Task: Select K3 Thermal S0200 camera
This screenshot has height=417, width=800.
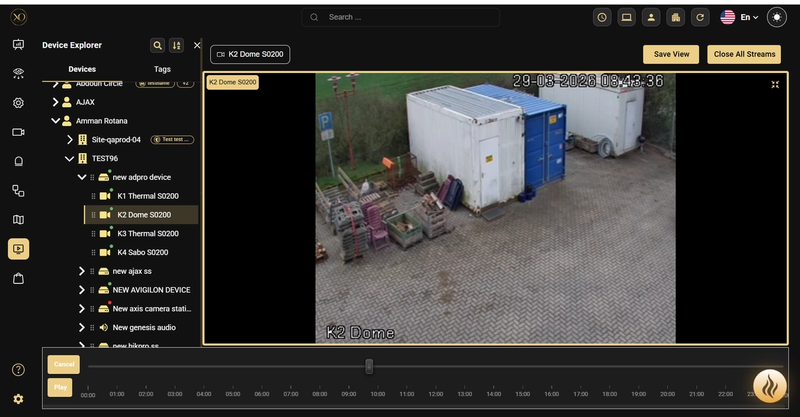Action: [x=141, y=234]
